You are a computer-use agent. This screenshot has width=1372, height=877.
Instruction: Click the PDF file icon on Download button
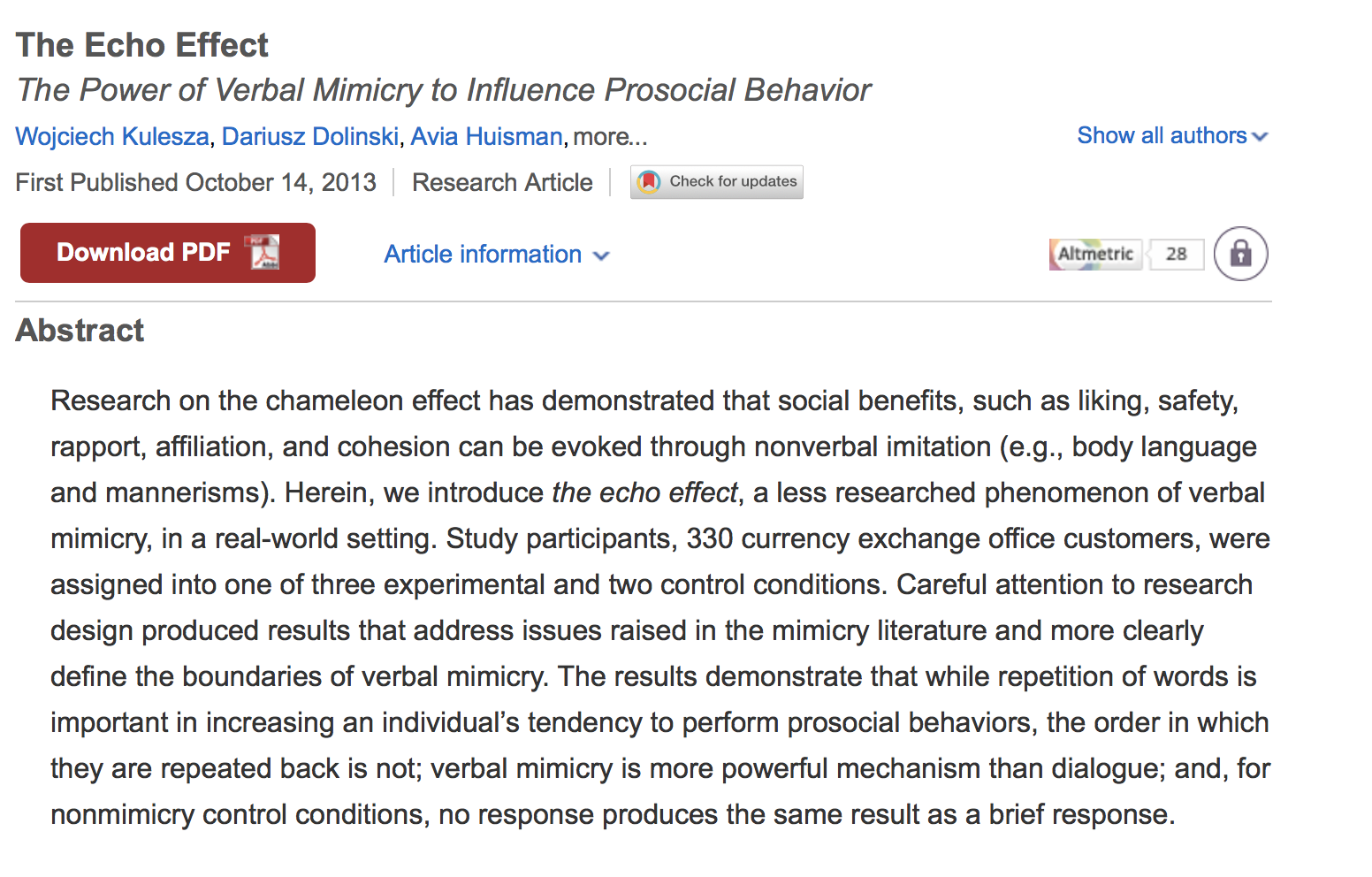[263, 253]
